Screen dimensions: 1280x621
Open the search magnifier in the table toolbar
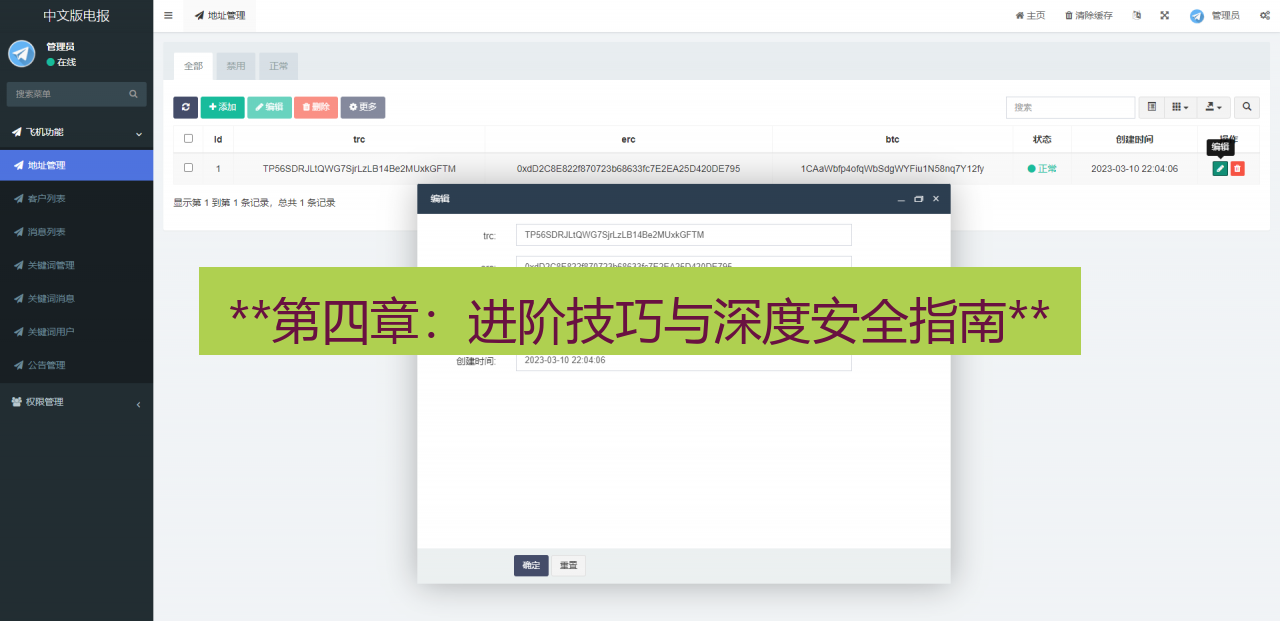click(1246, 107)
